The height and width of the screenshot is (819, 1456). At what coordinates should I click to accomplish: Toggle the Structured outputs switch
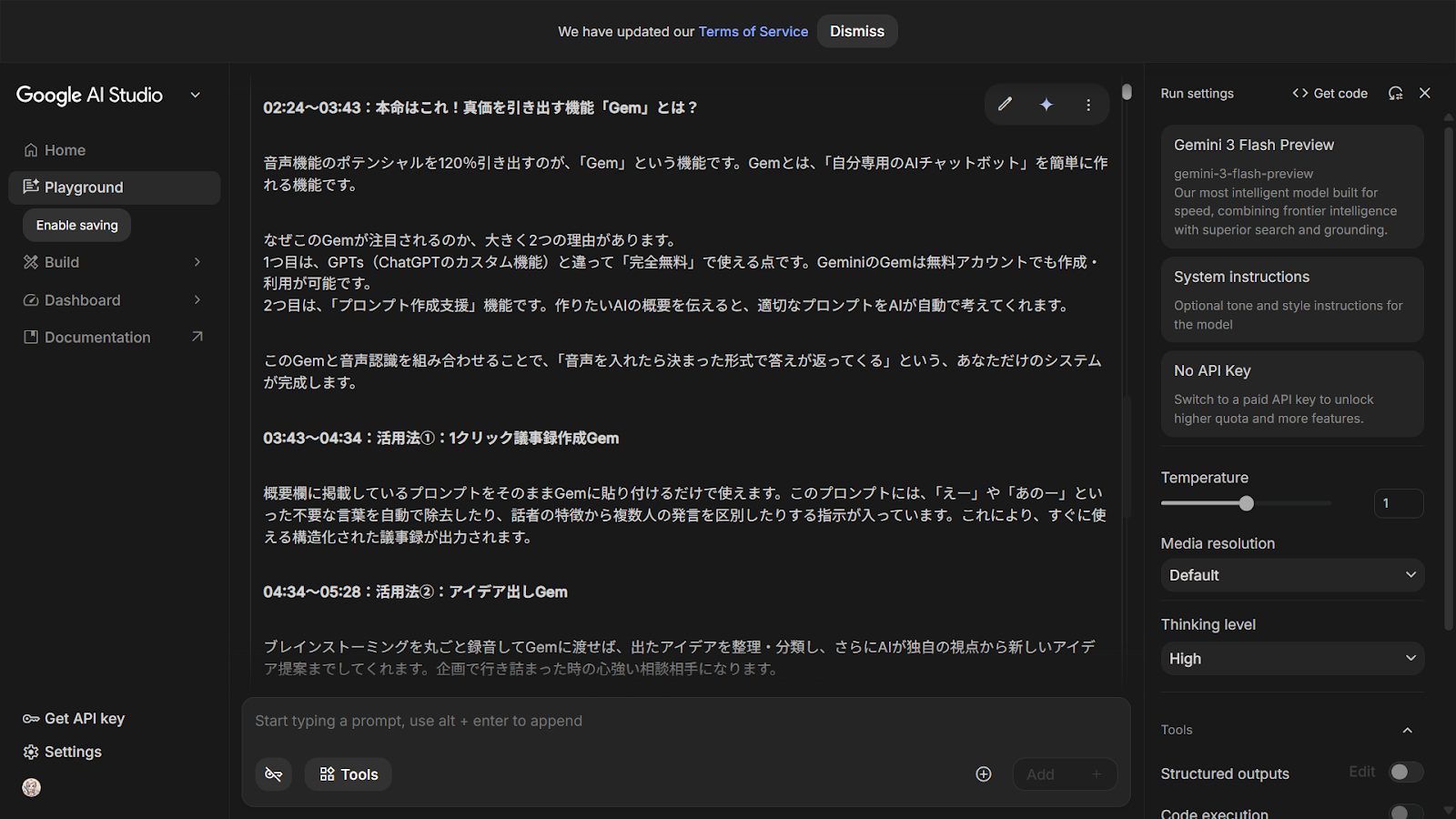pyautogui.click(x=1405, y=773)
